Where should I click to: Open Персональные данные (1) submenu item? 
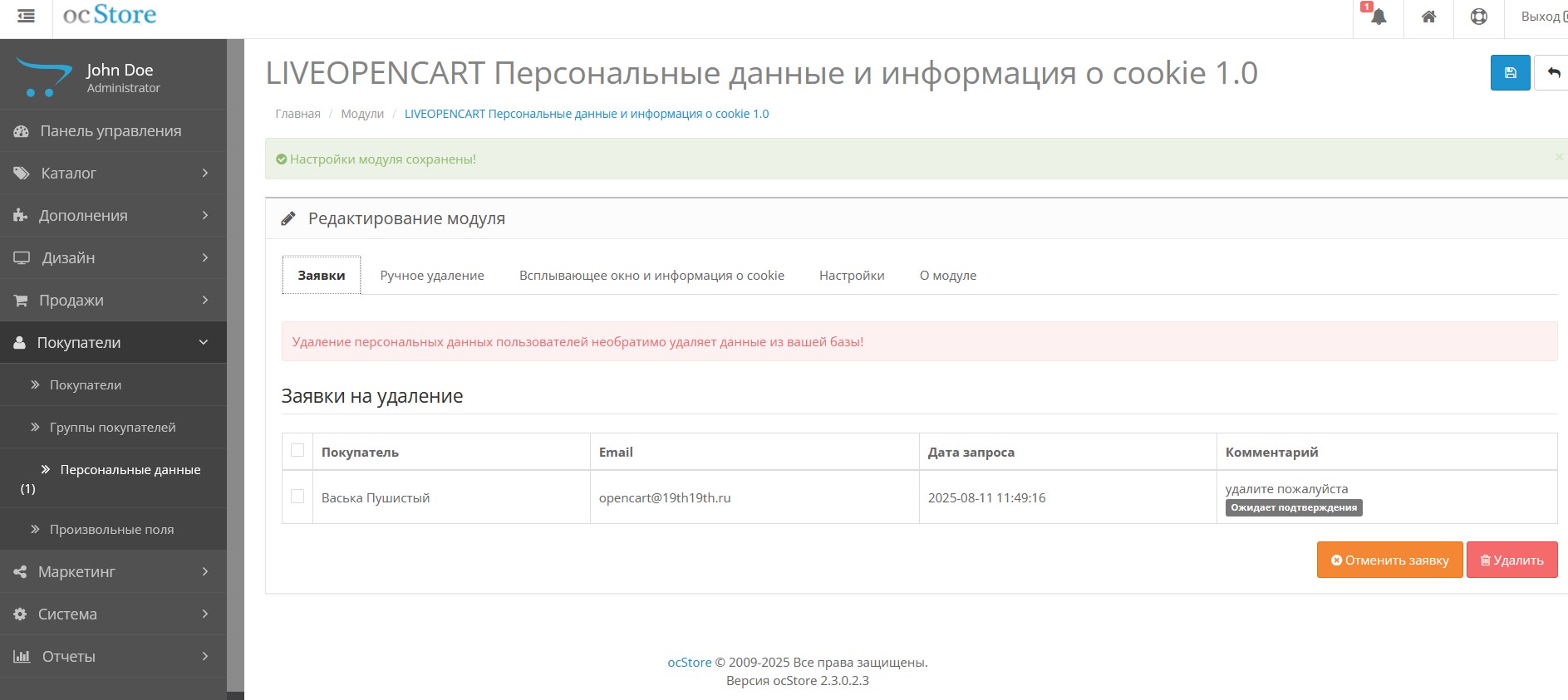(113, 478)
